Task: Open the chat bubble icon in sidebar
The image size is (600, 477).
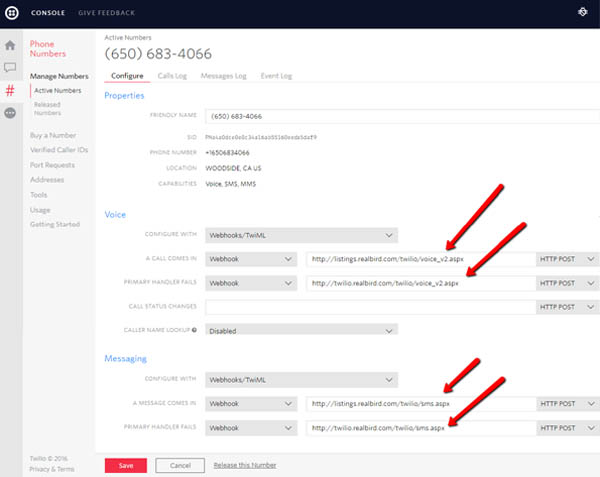Action: point(10,68)
